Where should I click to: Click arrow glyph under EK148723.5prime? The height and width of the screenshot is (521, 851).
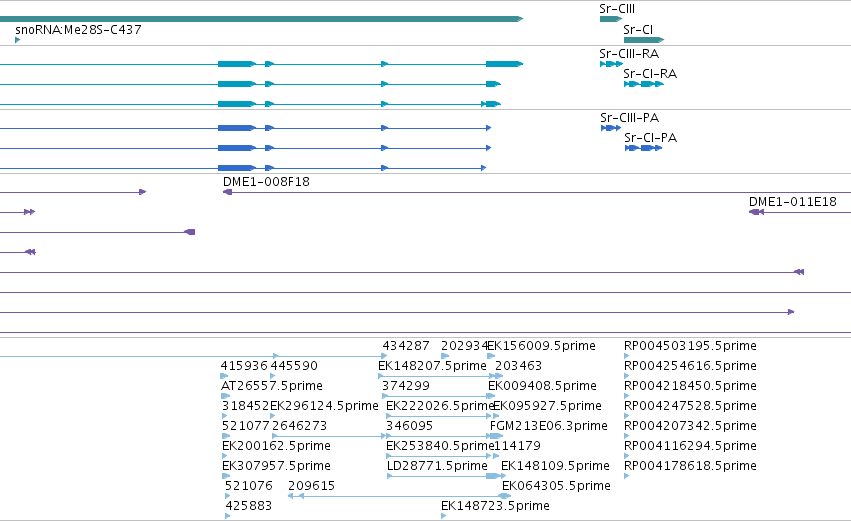pyautogui.click(x=444, y=516)
